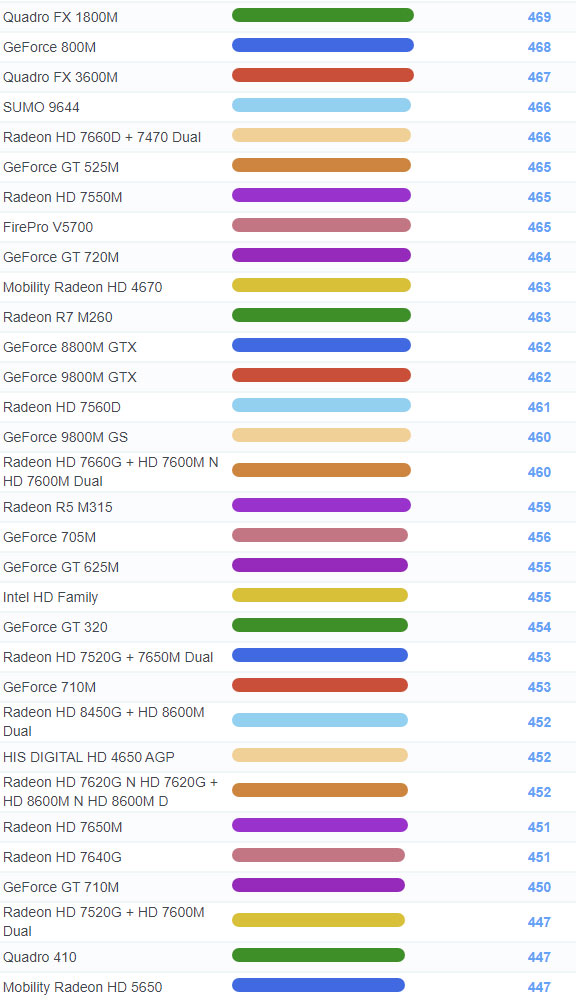Click score 454 for GeForce GT 320

click(x=539, y=627)
